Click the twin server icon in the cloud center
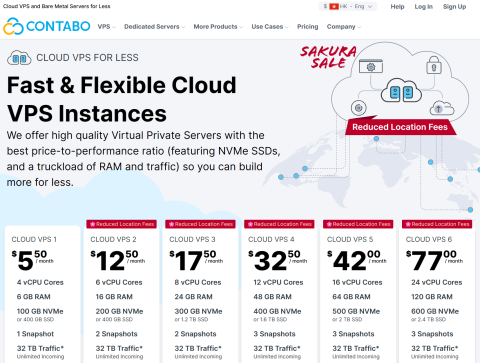The width and height of the screenshot is (480, 363). tap(401, 91)
